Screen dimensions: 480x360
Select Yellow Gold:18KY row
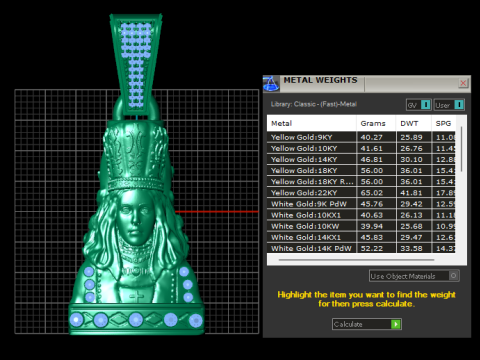361,171
